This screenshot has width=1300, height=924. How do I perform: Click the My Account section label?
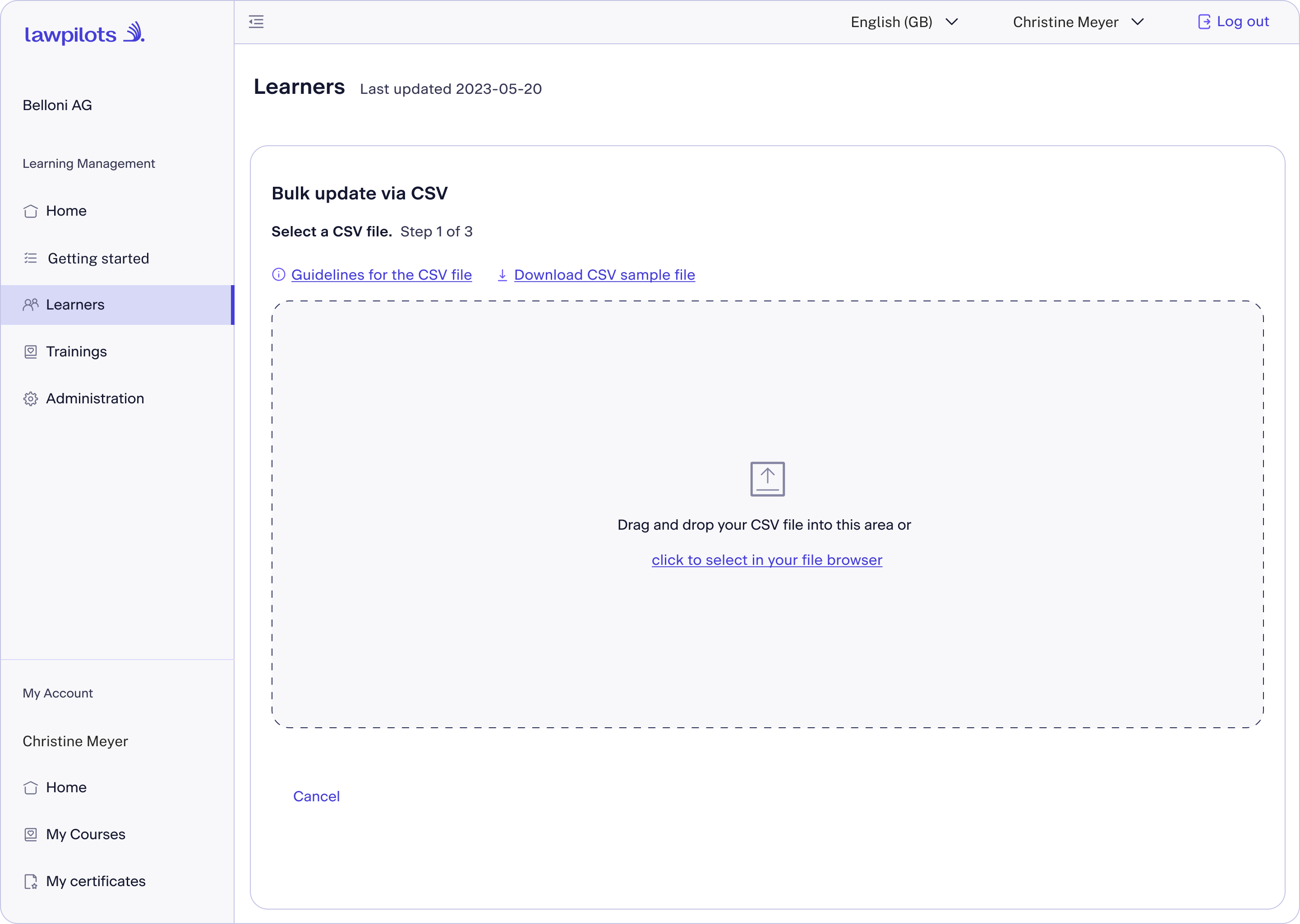tap(57, 693)
